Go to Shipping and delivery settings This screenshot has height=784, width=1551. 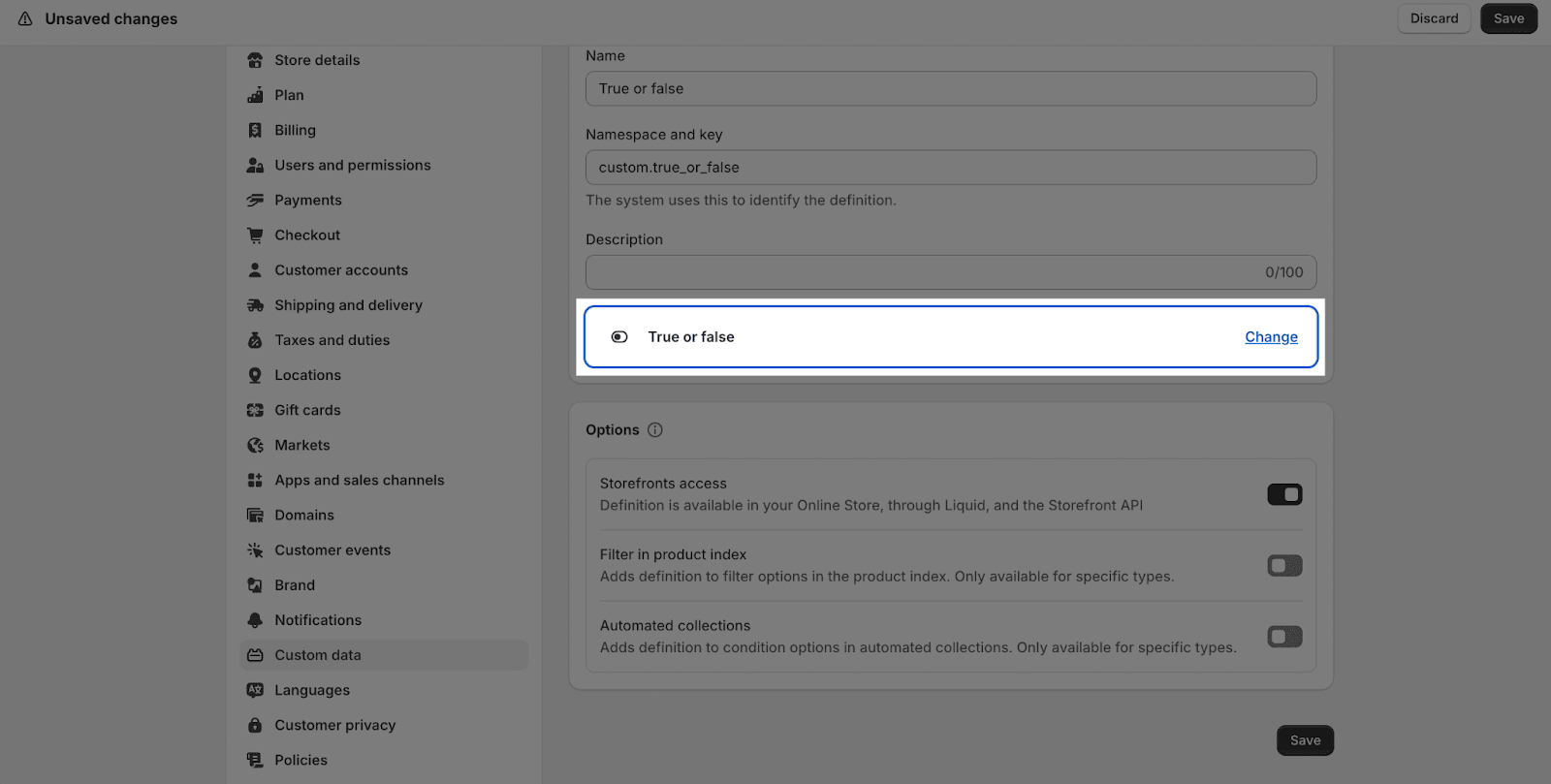pos(384,305)
